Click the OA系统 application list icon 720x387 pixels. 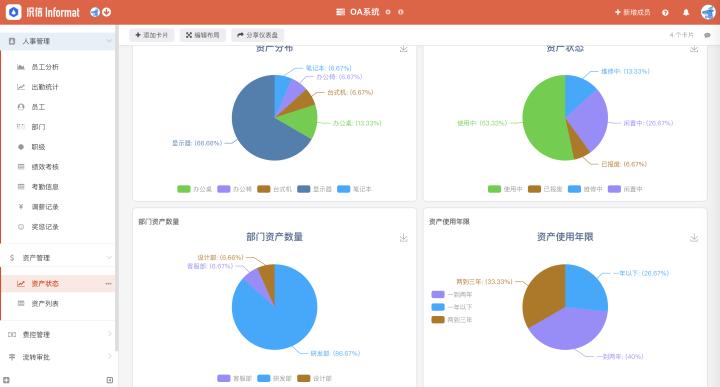(x=340, y=12)
